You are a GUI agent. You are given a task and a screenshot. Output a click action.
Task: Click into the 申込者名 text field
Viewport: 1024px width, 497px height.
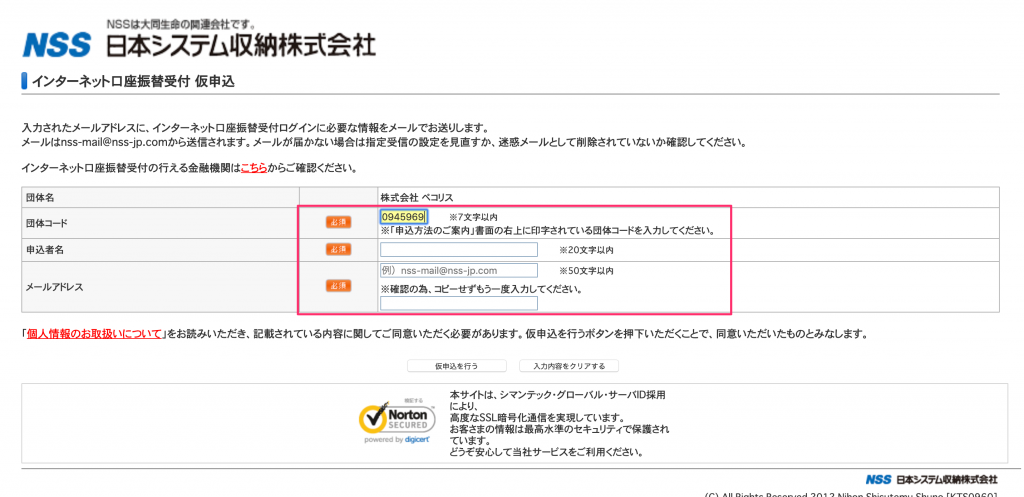pos(458,249)
